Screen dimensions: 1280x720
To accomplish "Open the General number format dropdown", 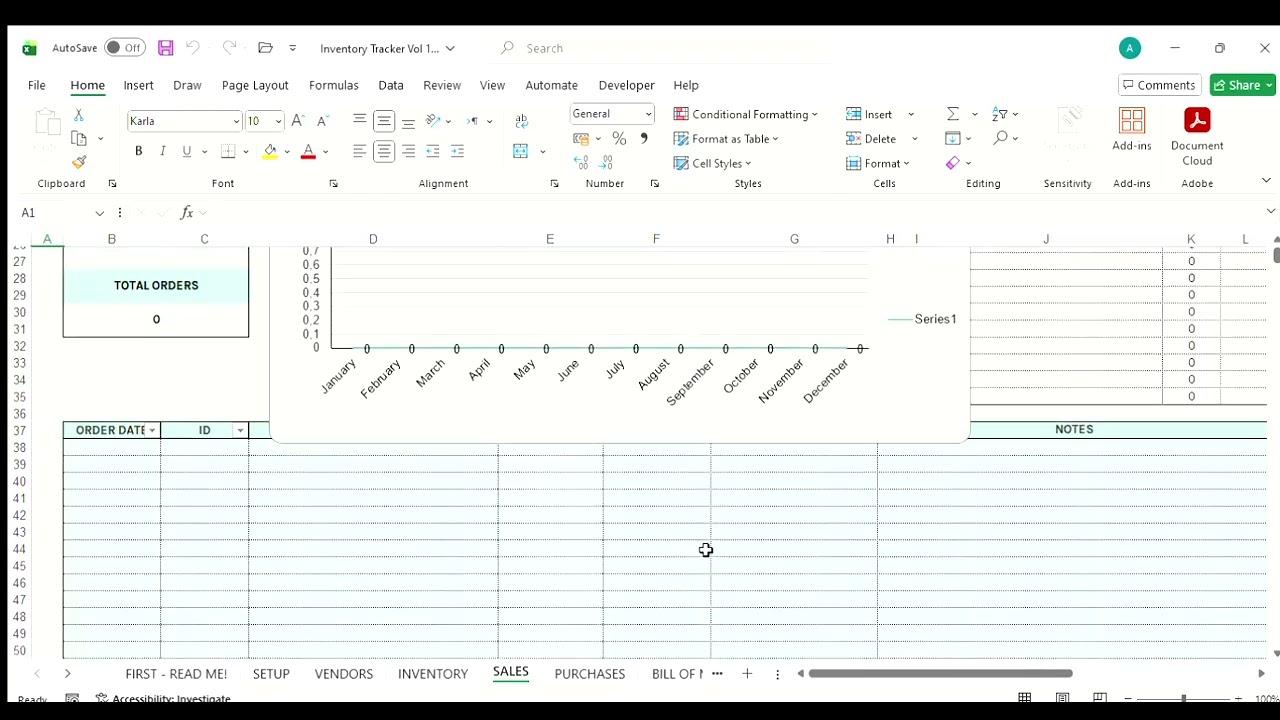I will [x=648, y=114].
